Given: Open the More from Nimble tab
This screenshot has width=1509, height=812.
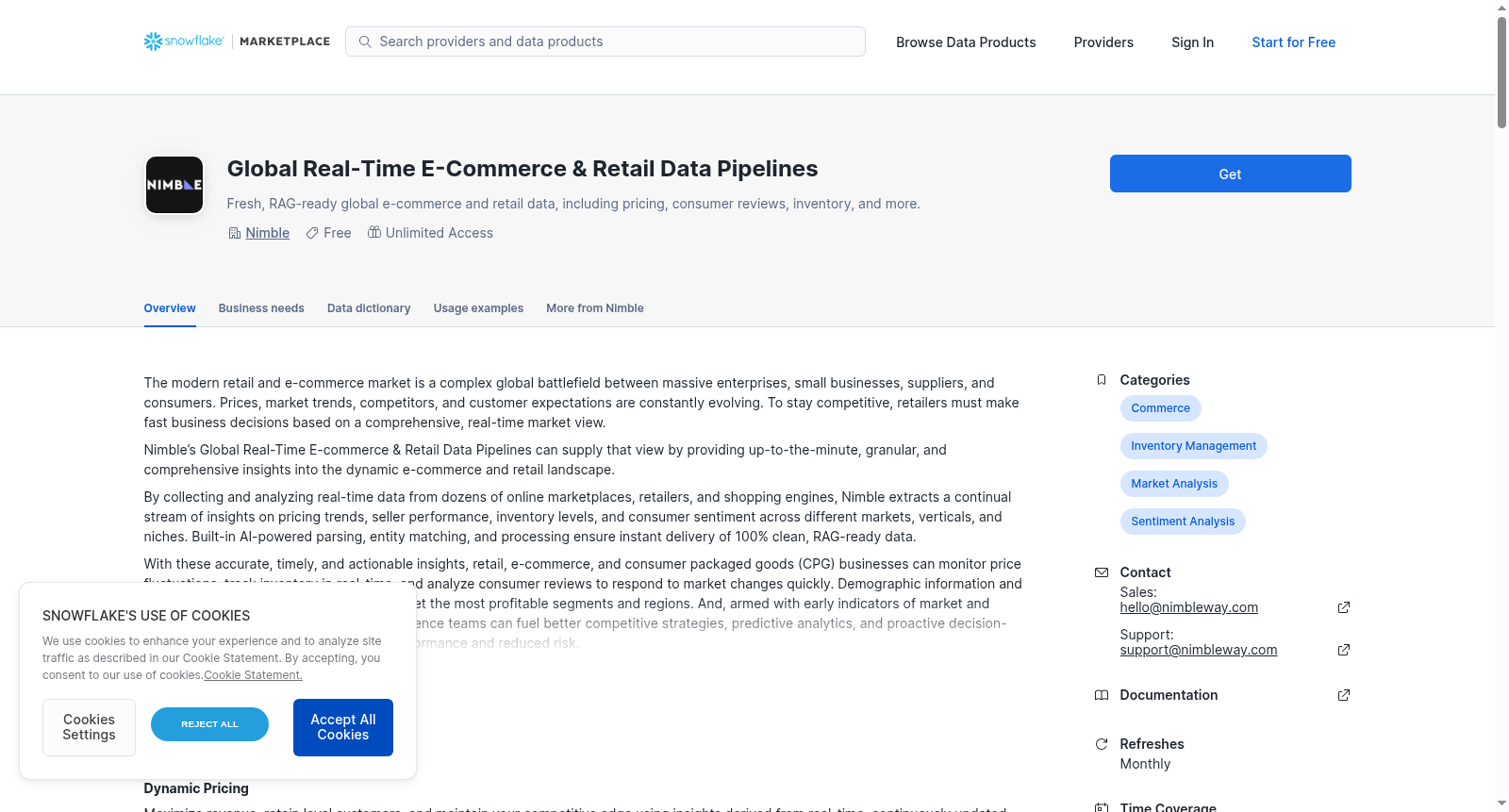Looking at the screenshot, I should click(595, 308).
